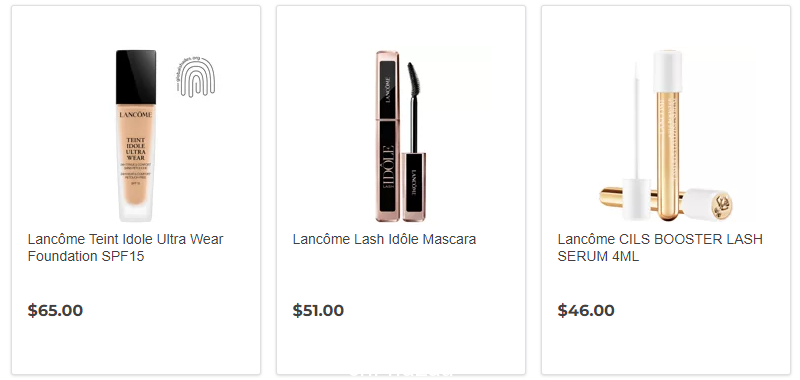Click the $46.00 lash serum price
The height and width of the screenshot is (380, 800).
(586, 310)
